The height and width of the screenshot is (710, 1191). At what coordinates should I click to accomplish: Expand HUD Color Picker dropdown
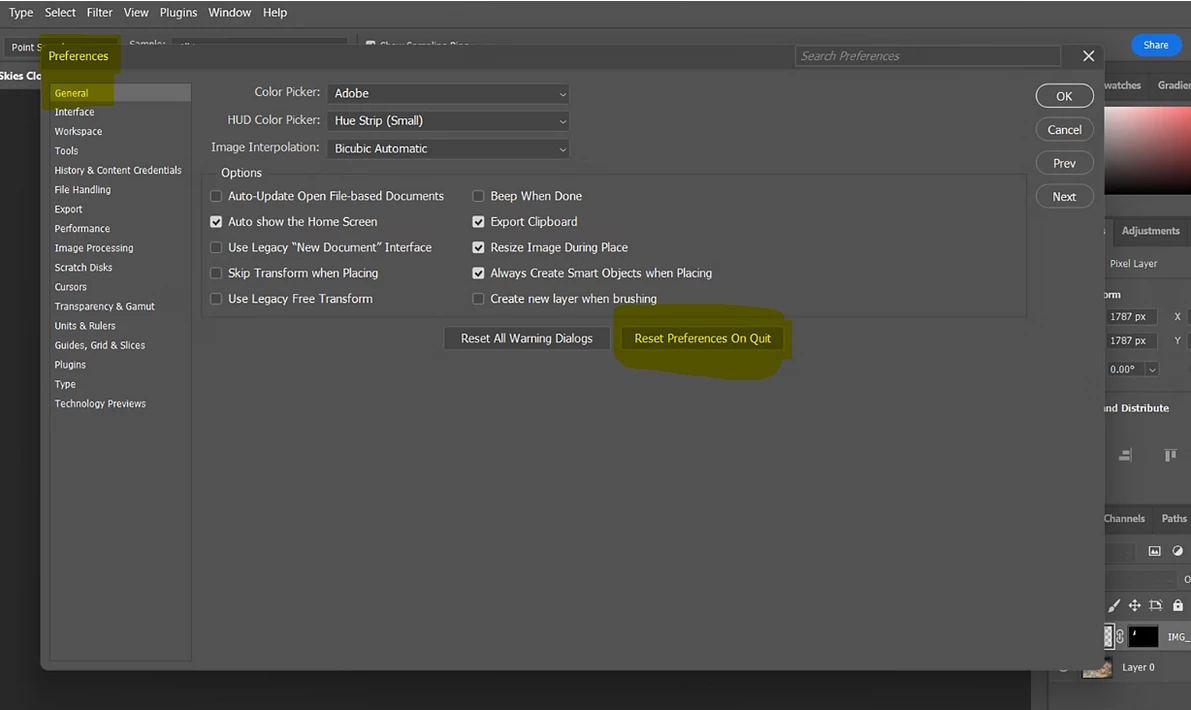(x=448, y=121)
